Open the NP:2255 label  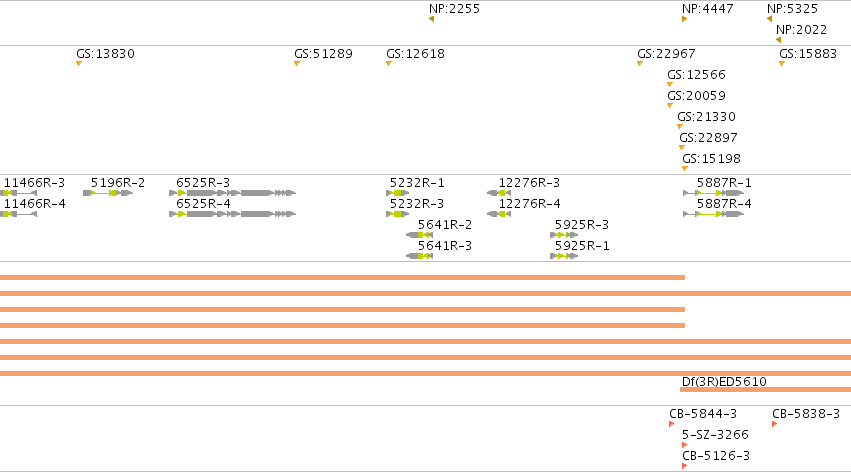tap(454, 9)
